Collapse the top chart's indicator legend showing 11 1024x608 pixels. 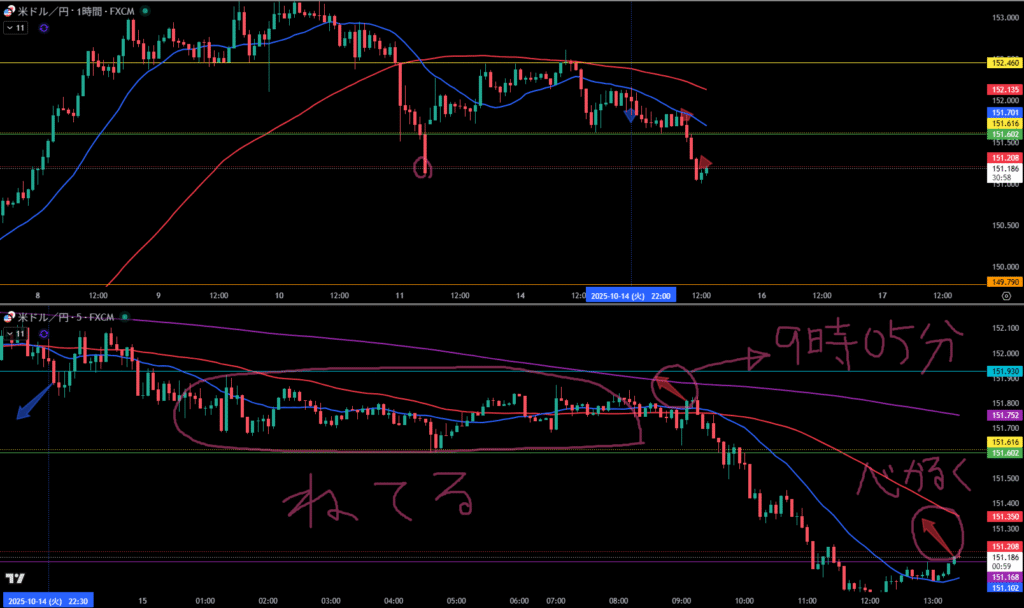pyautogui.click(x=15, y=29)
